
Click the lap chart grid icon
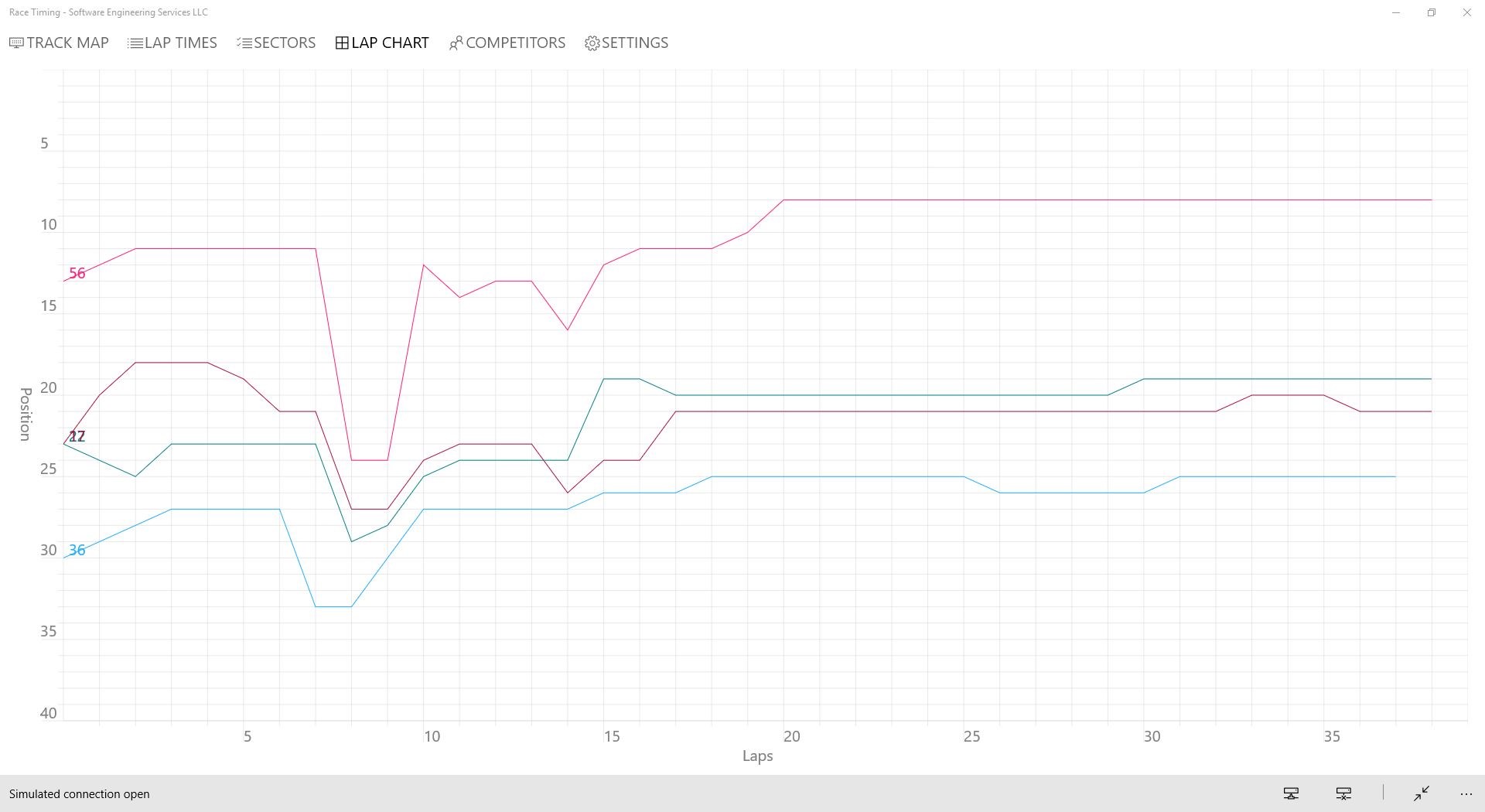click(342, 43)
